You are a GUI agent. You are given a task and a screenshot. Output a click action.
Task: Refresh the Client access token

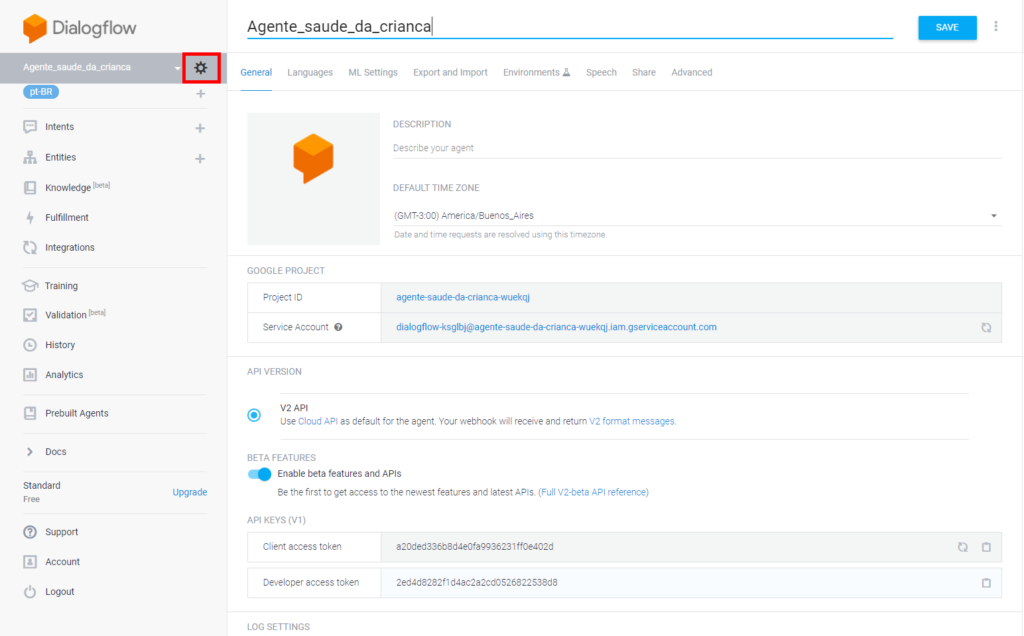point(962,547)
